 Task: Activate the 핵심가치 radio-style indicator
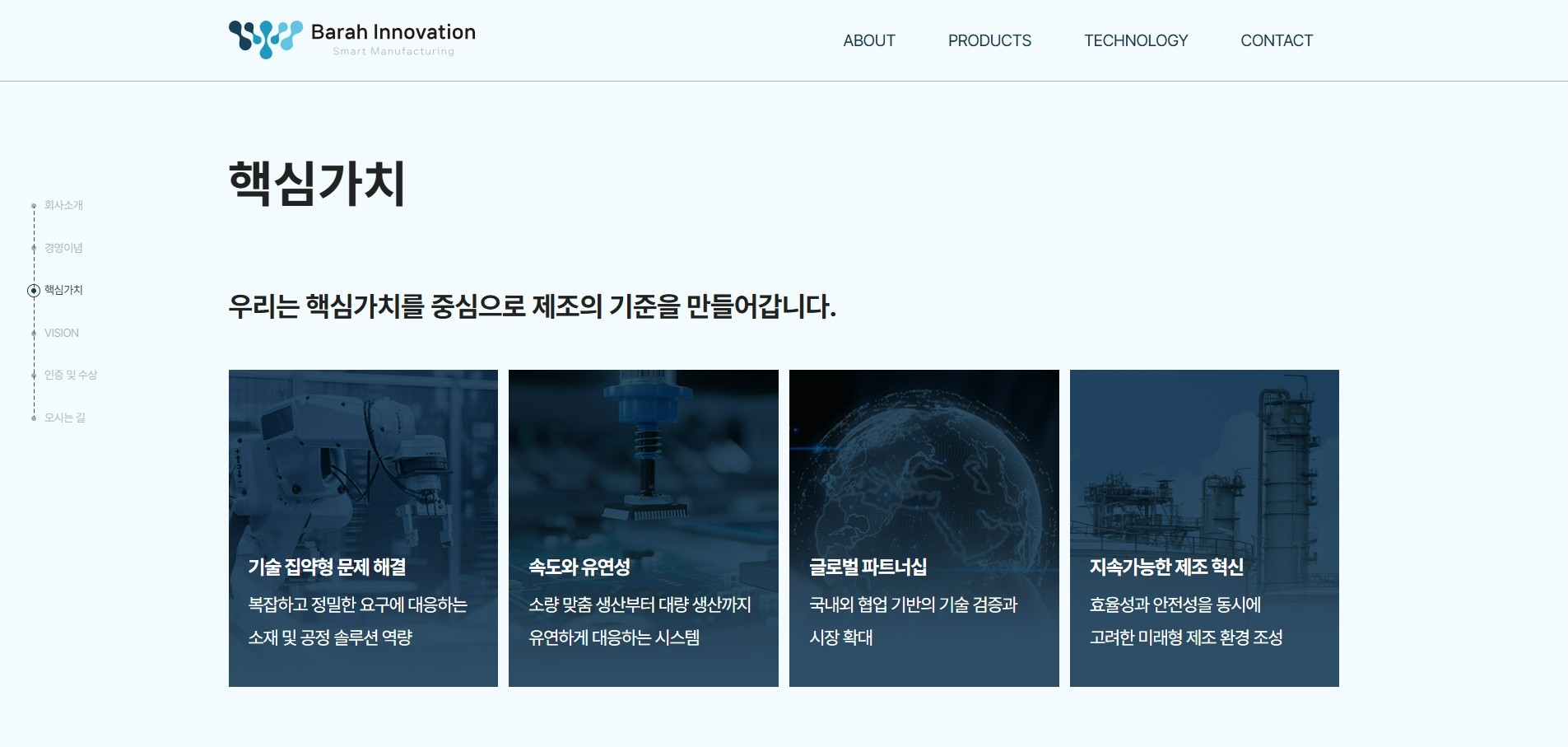(x=33, y=290)
